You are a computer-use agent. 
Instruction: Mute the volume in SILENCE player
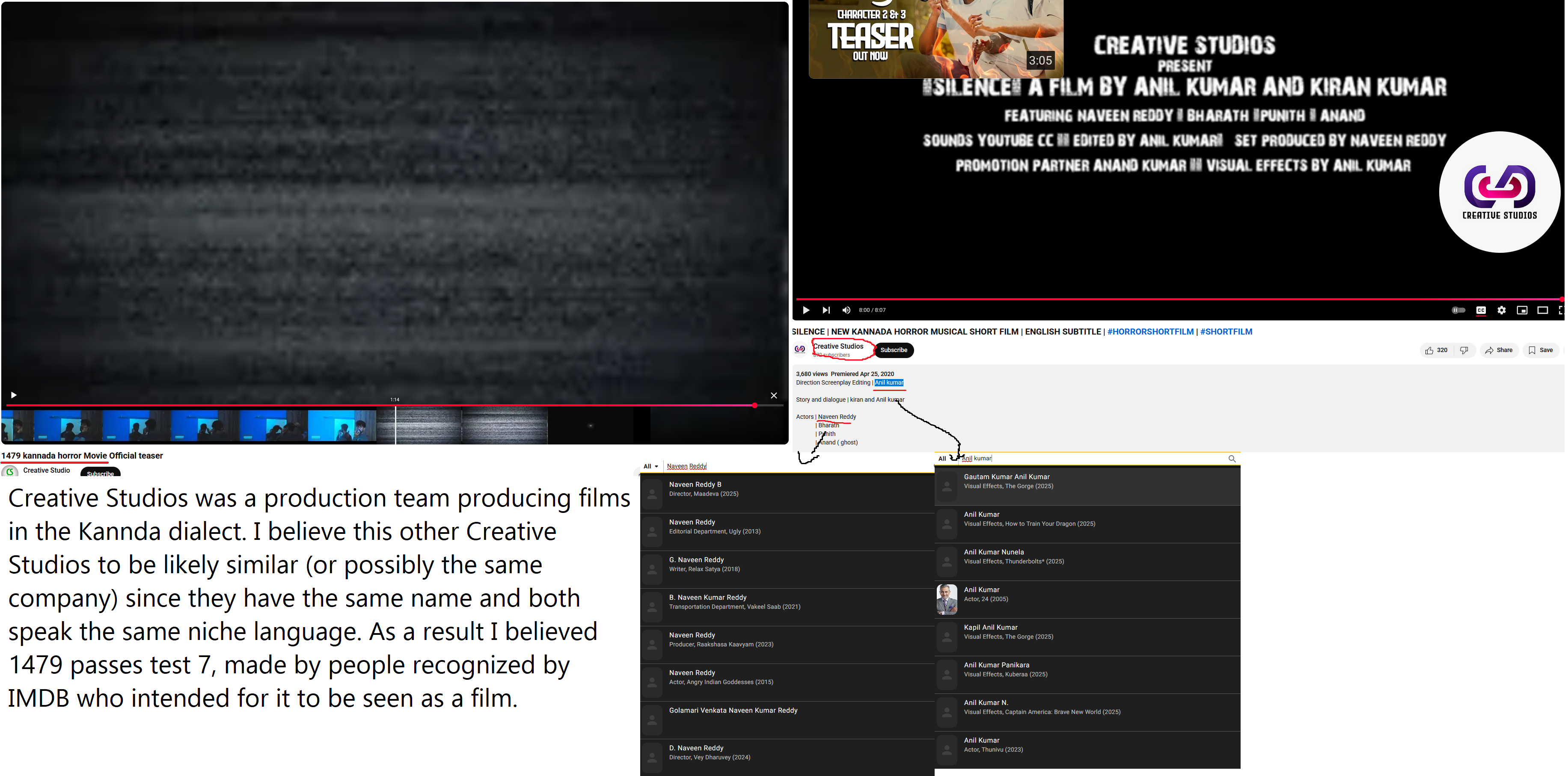pyautogui.click(x=846, y=311)
